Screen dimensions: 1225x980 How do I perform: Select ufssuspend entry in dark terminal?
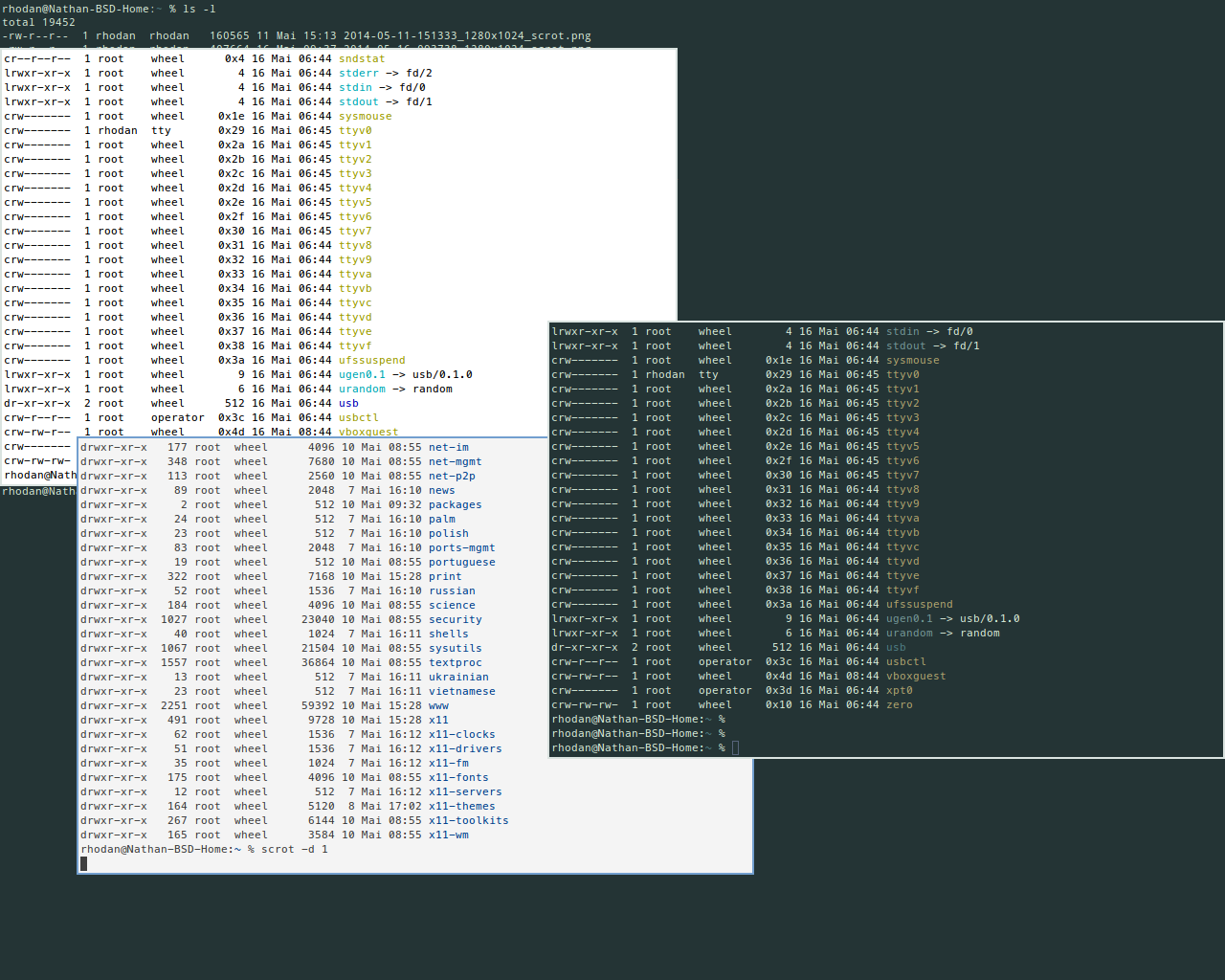click(919, 604)
